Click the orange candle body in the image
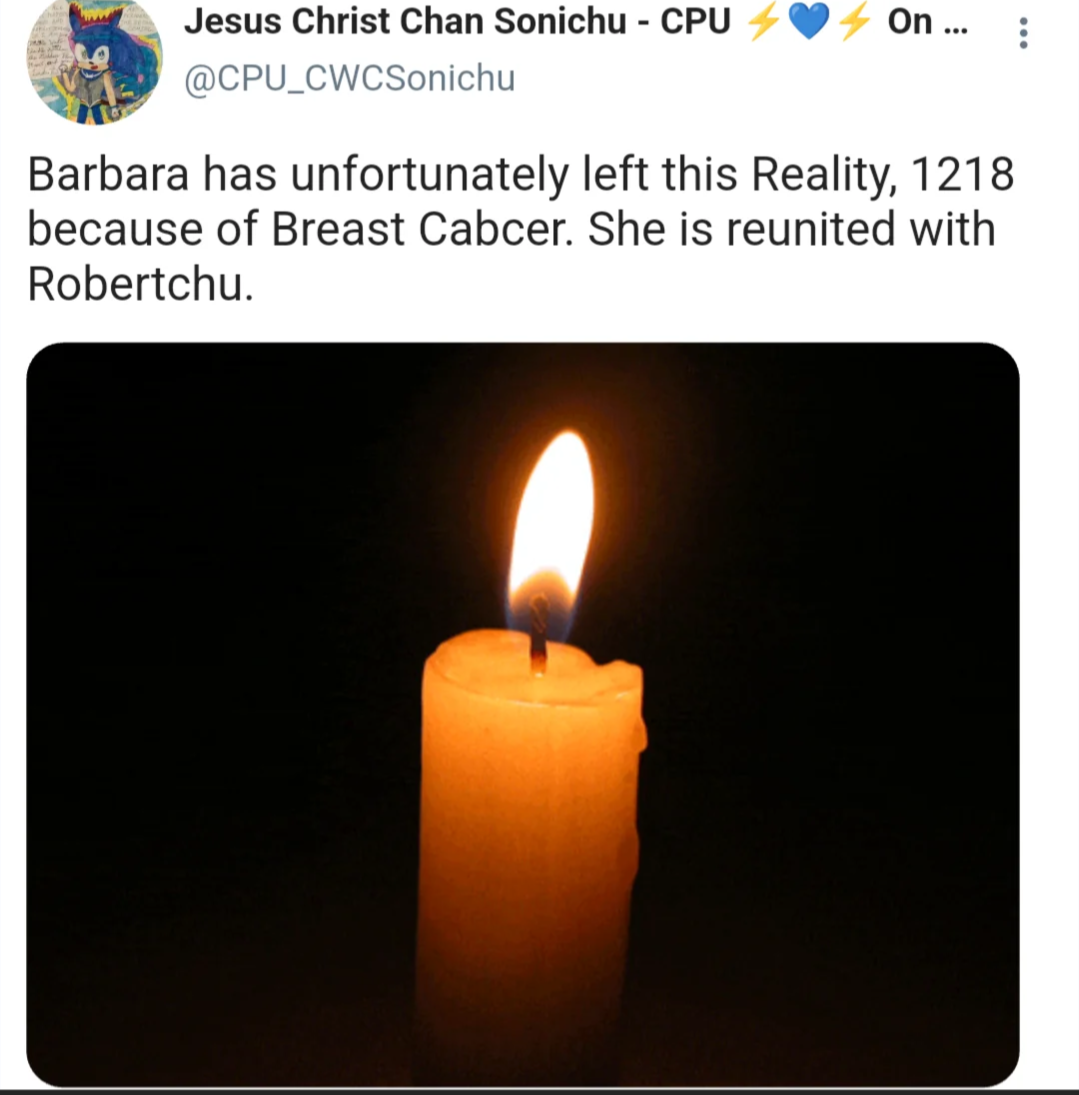 [x=531, y=838]
